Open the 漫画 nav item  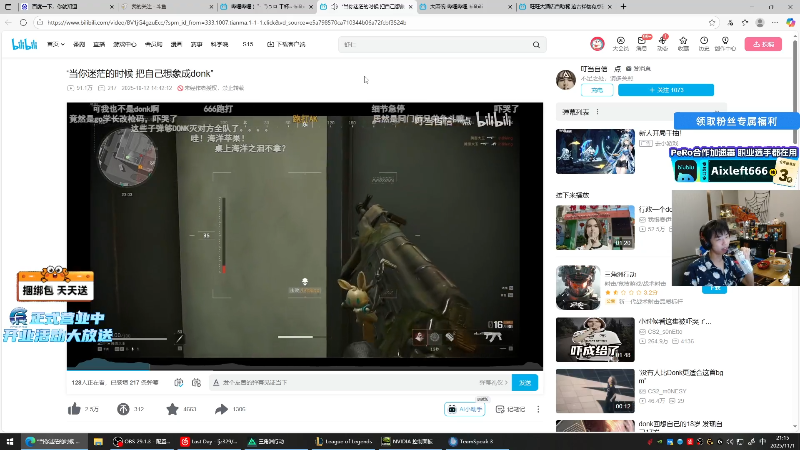pyautogui.click(x=177, y=44)
